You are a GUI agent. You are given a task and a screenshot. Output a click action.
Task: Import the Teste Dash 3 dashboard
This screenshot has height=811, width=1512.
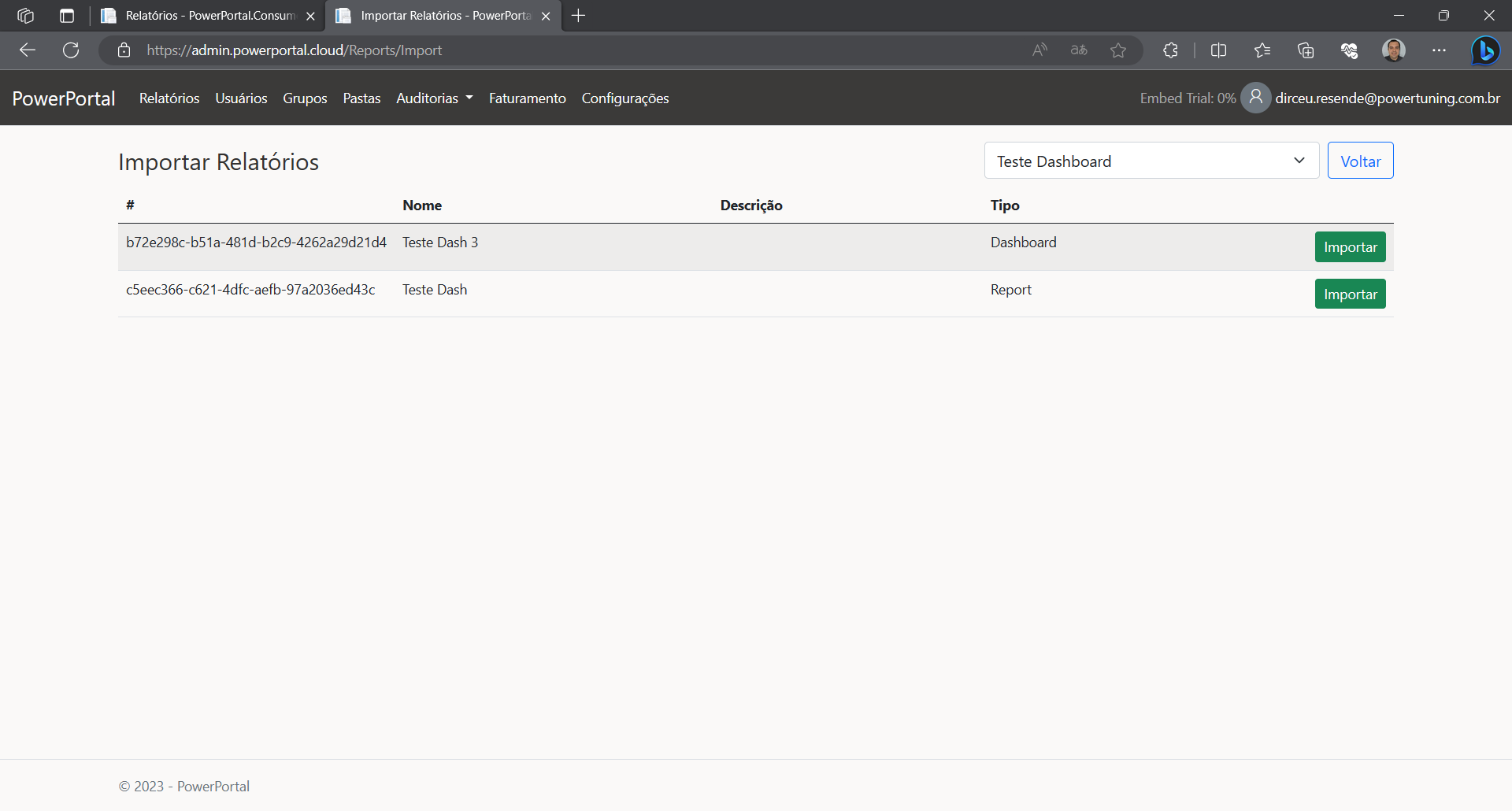(1350, 247)
